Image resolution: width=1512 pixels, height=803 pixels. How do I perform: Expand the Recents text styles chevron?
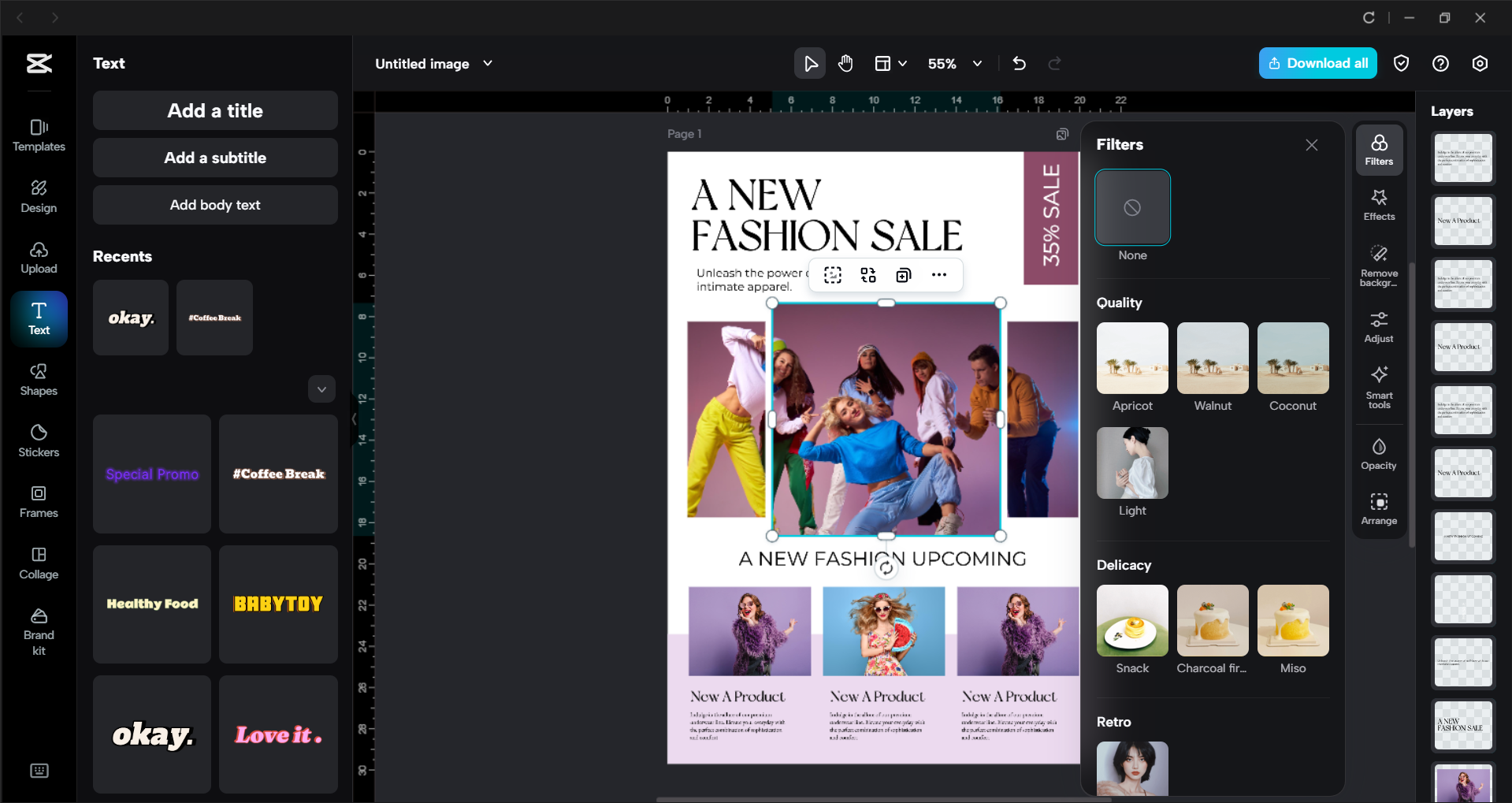click(321, 389)
